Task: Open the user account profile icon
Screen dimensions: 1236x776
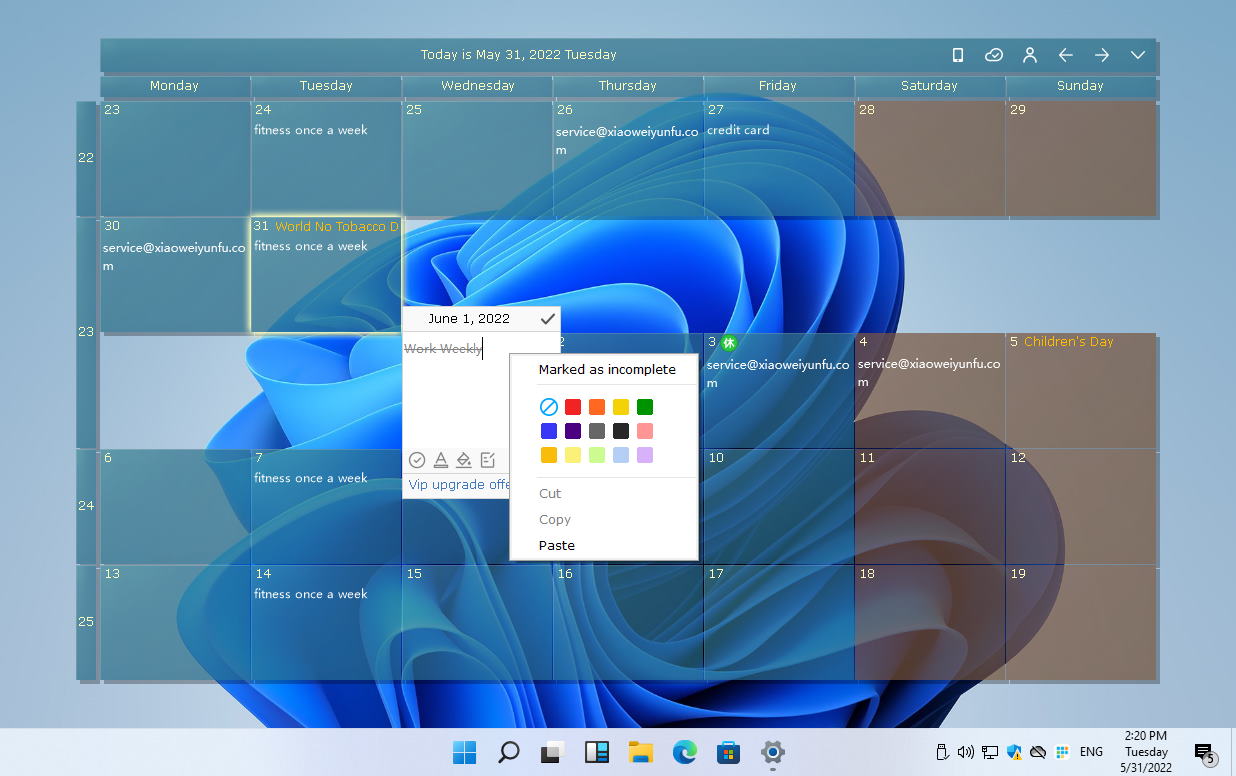Action: click(x=1029, y=55)
